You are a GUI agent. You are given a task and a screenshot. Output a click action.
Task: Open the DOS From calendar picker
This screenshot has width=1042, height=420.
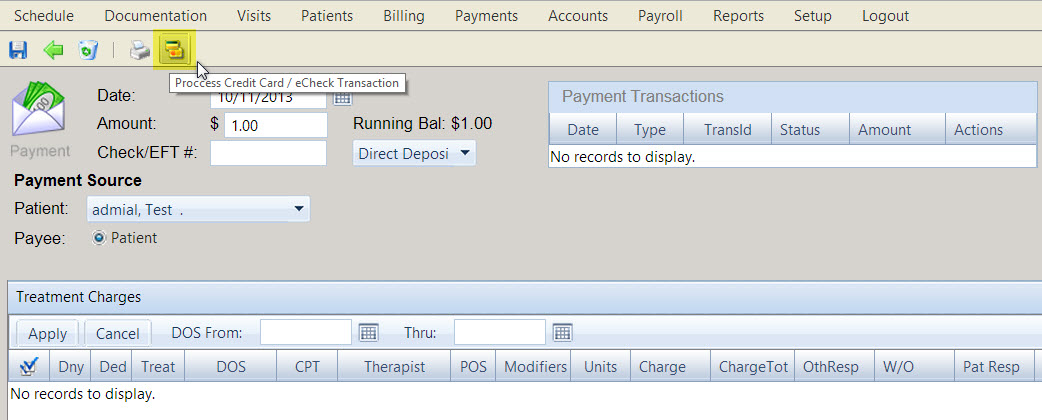[x=368, y=333]
